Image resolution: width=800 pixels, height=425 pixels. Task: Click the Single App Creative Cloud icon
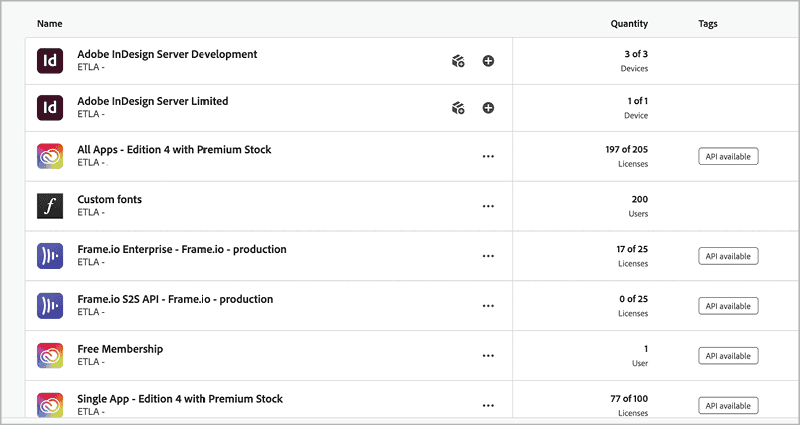50,405
